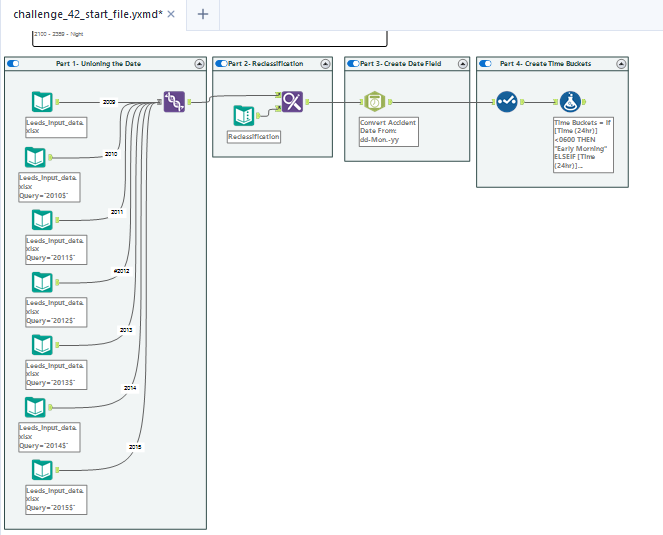Close the challenge_42_start_file tab
This screenshot has width=663, height=535.
(171, 14)
